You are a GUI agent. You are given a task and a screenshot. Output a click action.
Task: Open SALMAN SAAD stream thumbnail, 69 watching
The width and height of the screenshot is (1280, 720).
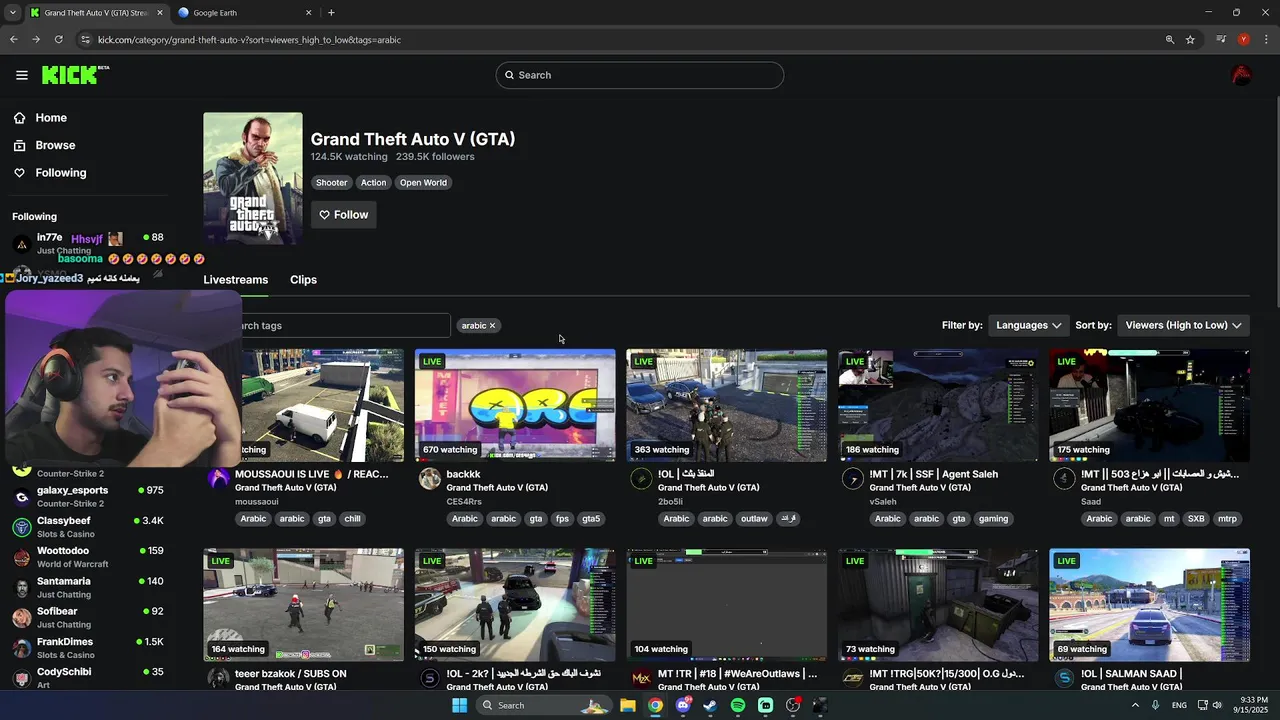[1149, 605]
